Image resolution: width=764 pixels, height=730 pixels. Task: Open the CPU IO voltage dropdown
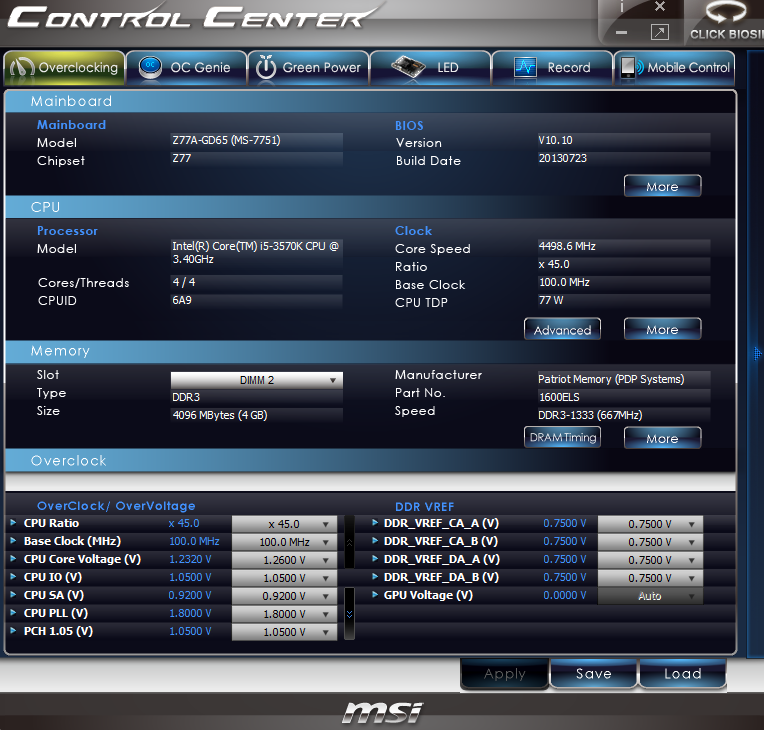click(285, 578)
